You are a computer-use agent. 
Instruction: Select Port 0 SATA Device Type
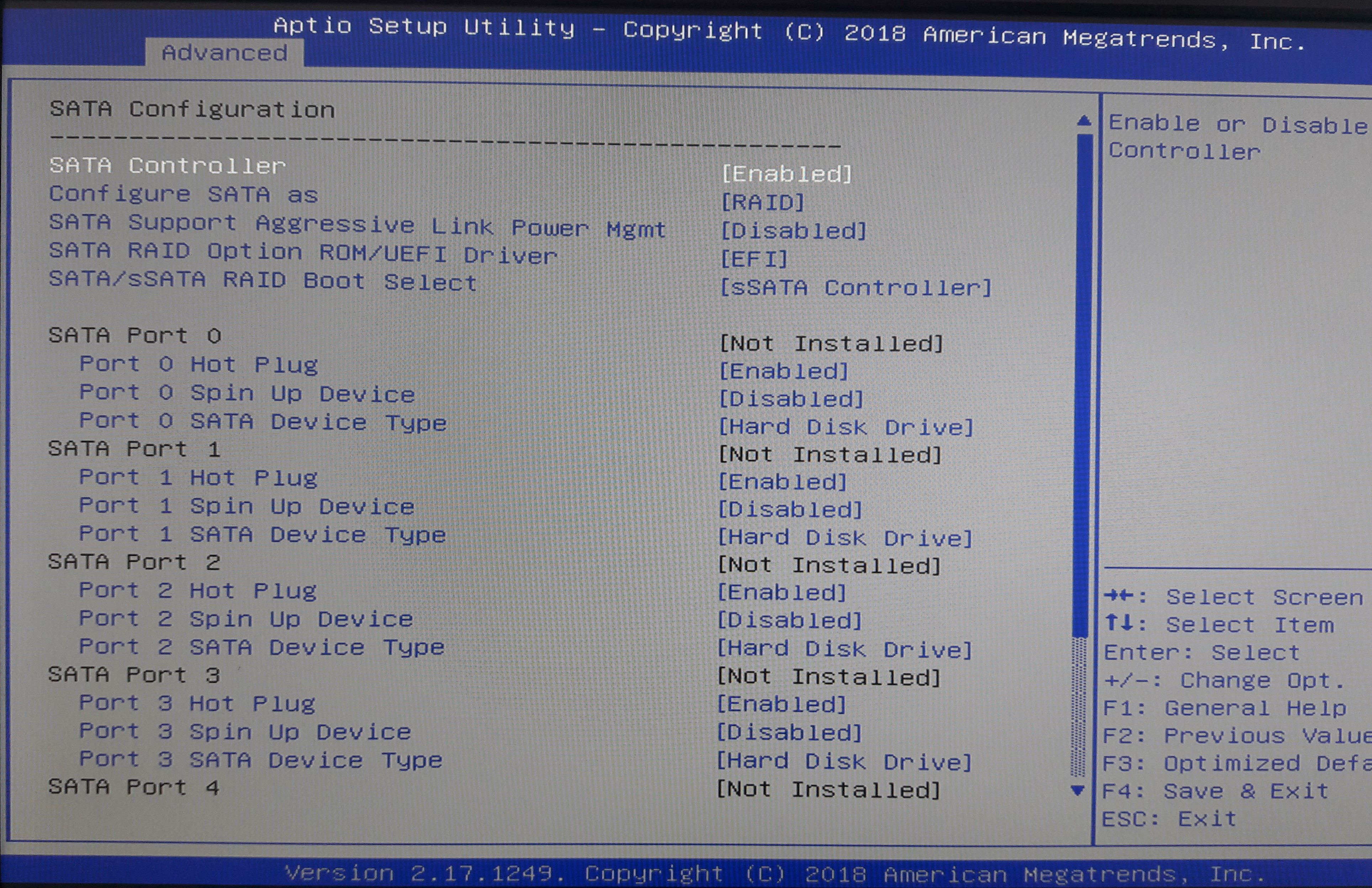264,422
